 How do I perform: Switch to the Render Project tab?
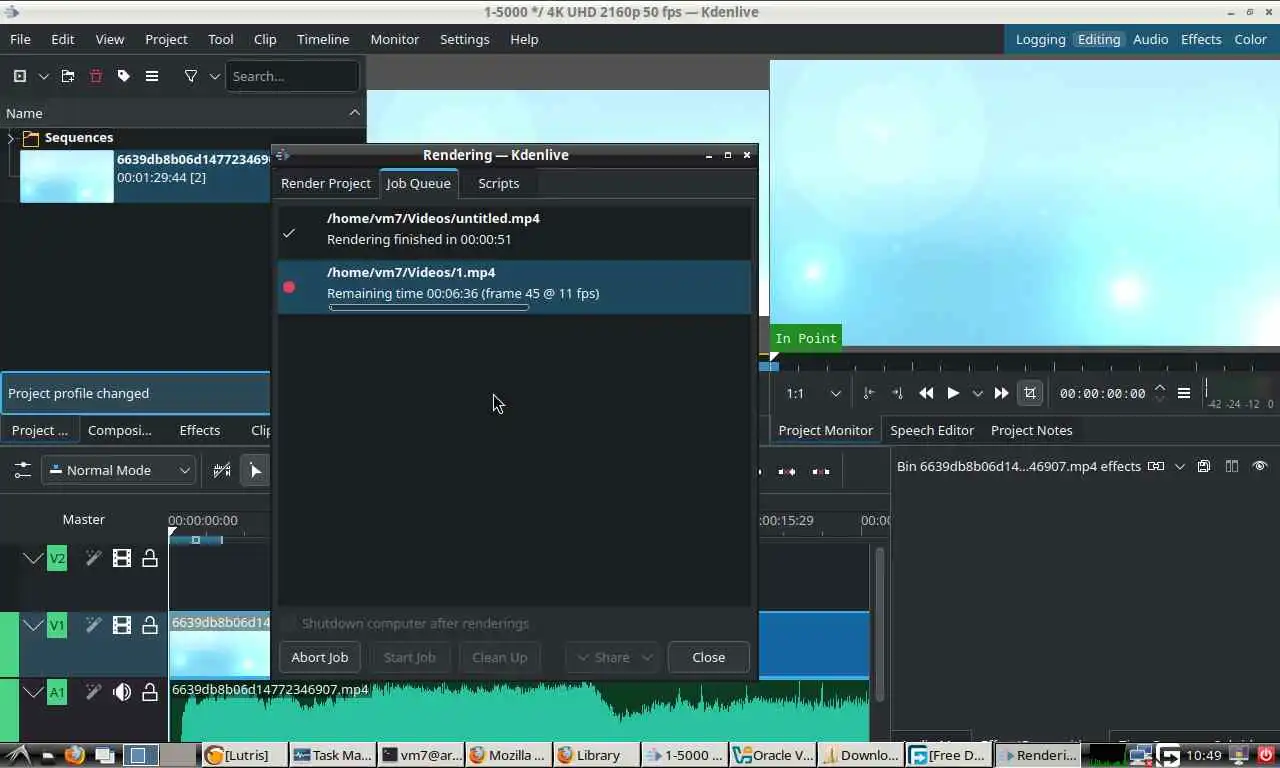point(326,183)
